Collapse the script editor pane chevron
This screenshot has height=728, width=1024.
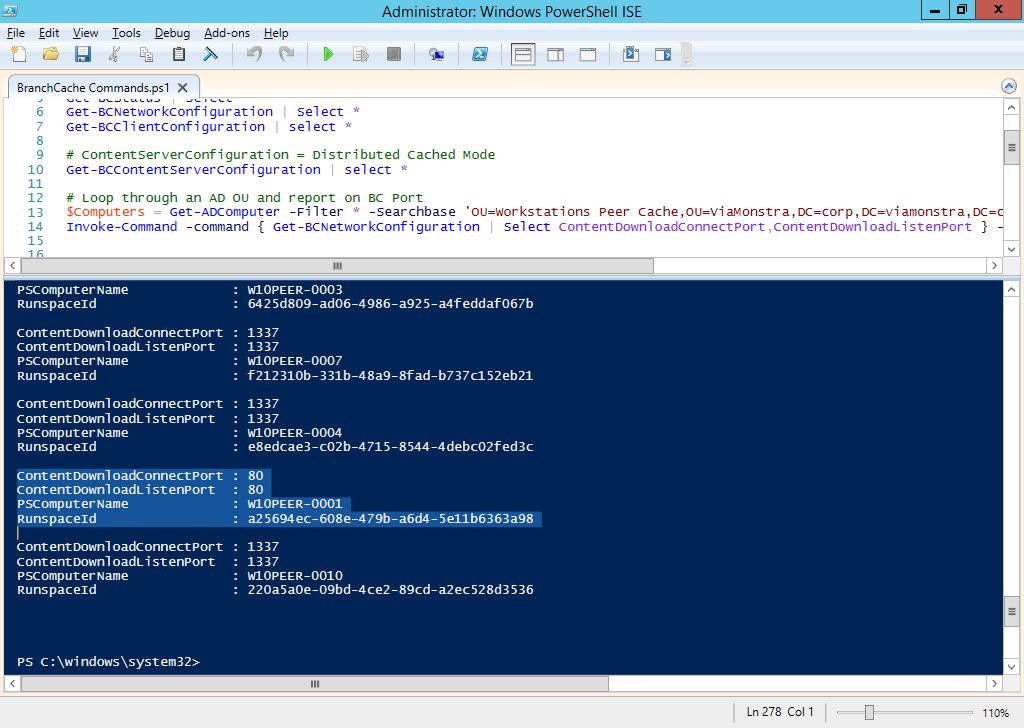click(1009, 86)
